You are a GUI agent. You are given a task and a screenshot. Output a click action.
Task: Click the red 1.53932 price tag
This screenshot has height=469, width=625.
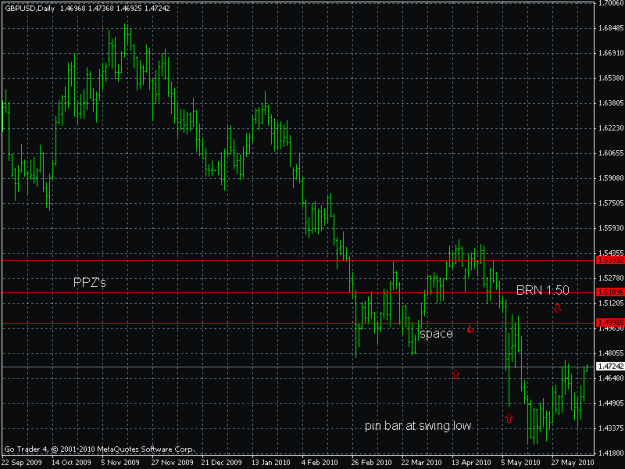click(x=610, y=260)
